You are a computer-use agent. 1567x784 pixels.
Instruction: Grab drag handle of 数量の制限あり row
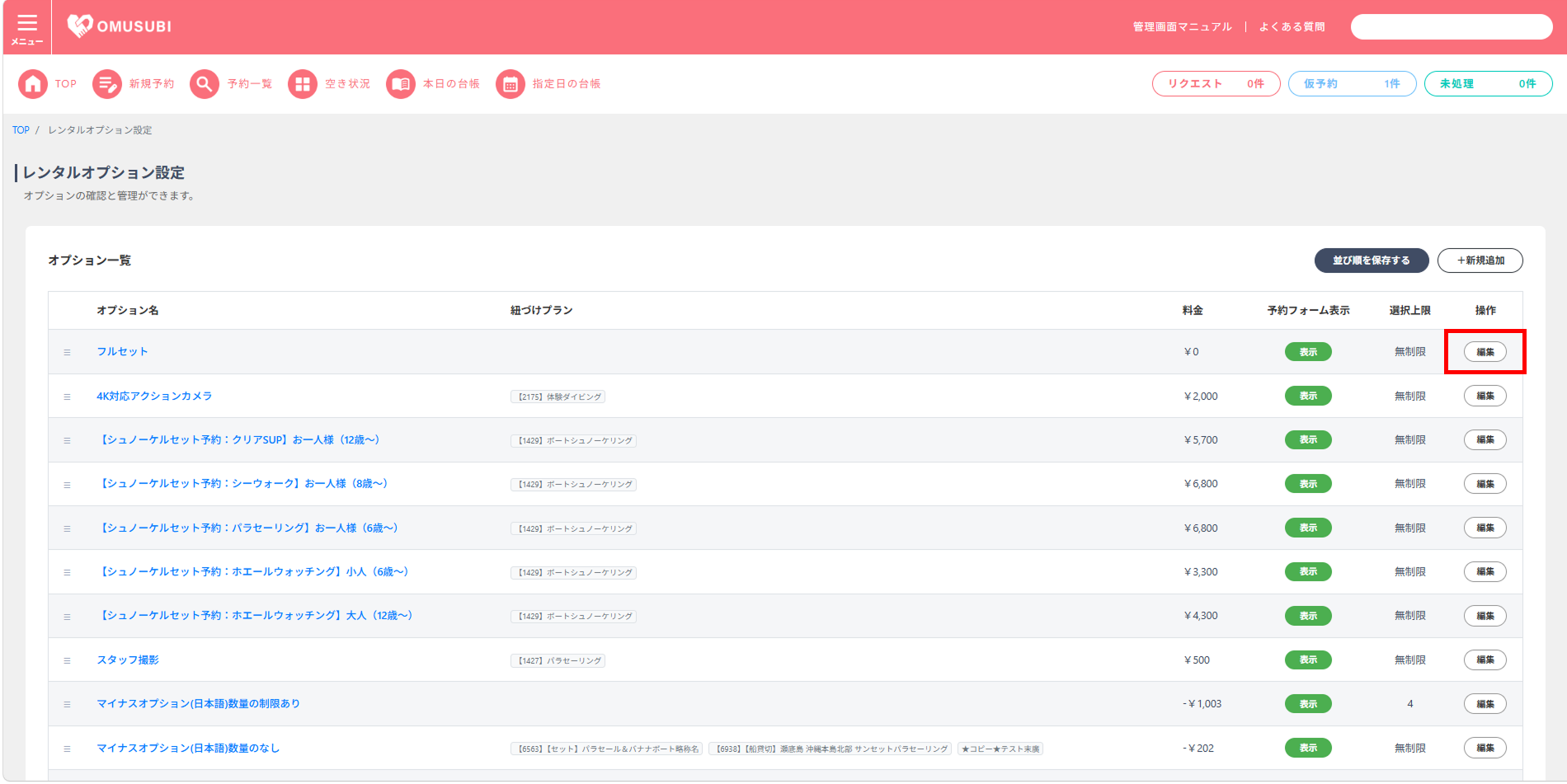pos(67,704)
